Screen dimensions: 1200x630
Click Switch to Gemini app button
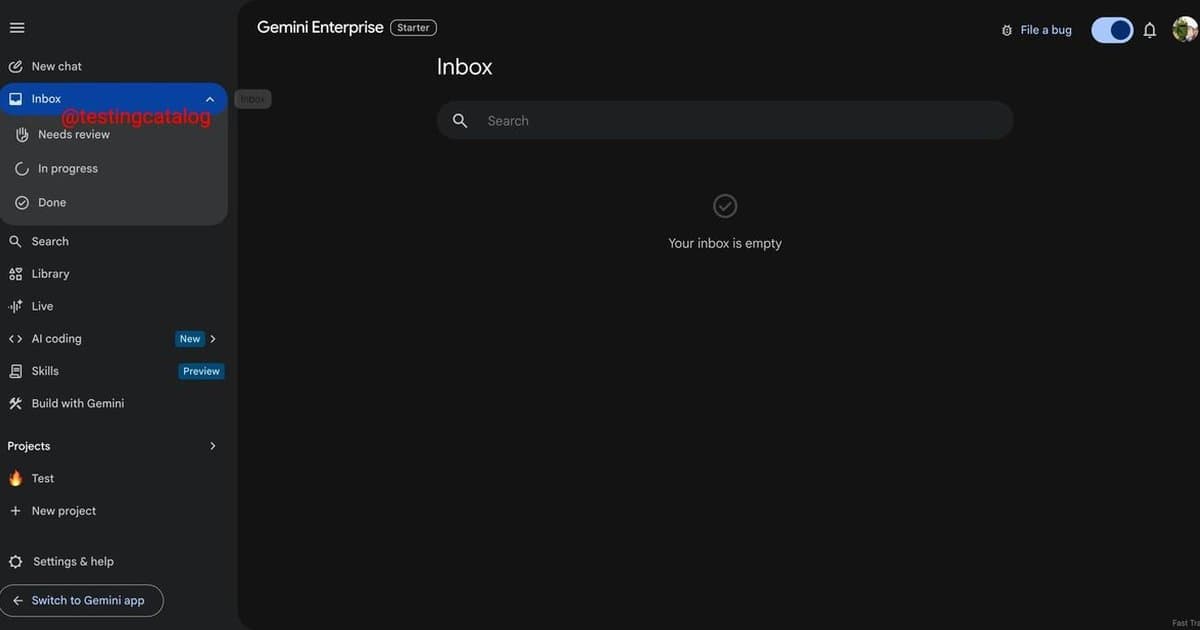[x=81, y=601]
